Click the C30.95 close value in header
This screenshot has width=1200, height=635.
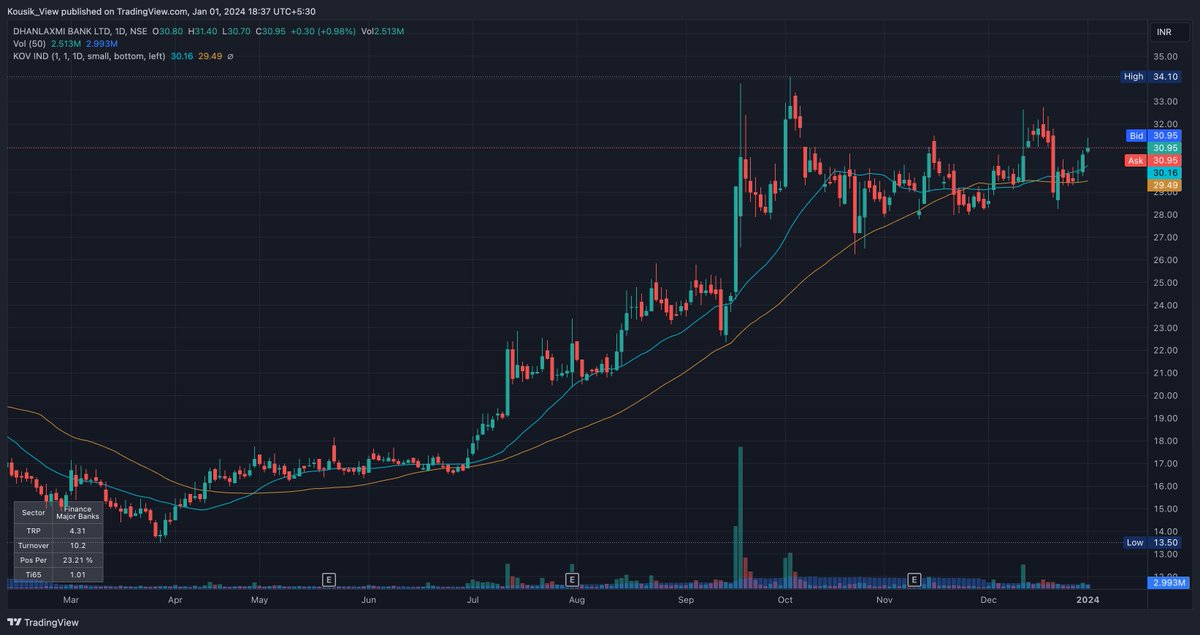click(270, 32)
